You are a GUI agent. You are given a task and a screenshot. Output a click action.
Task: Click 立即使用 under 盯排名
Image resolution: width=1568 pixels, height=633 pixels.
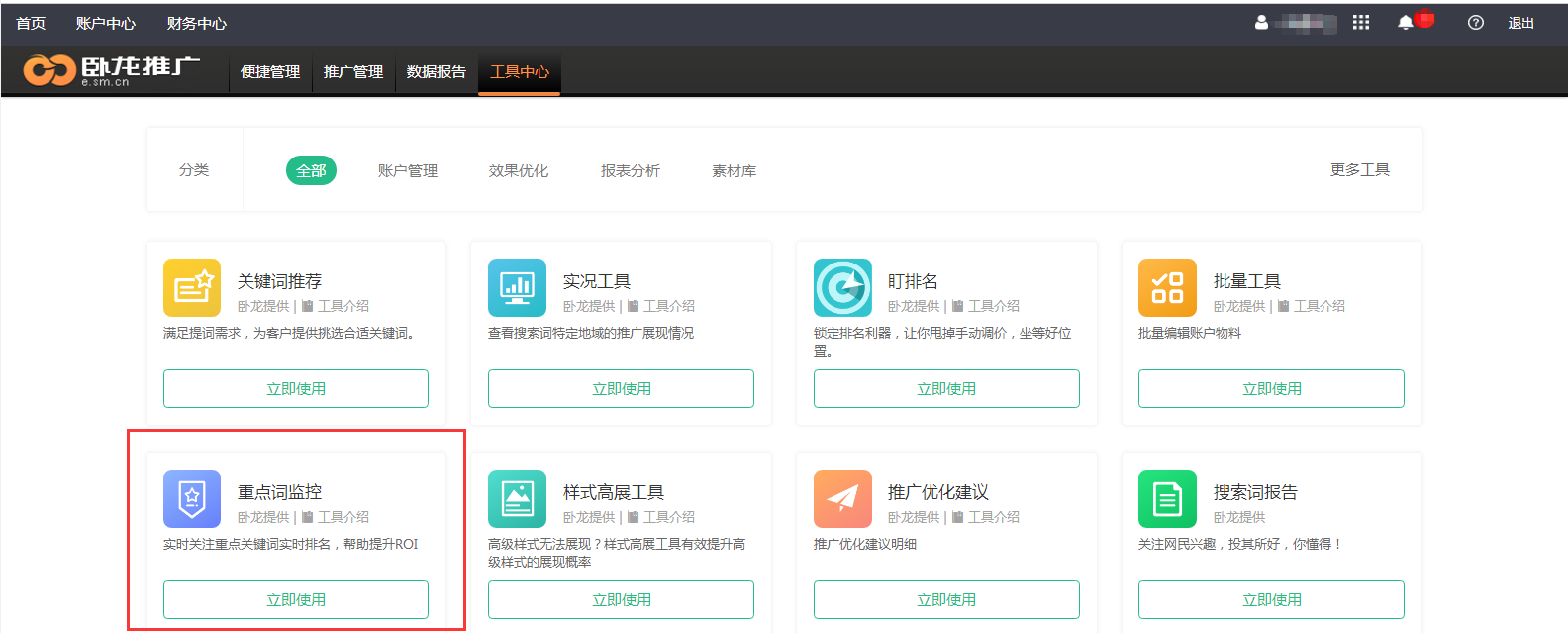tap(946, 388)
